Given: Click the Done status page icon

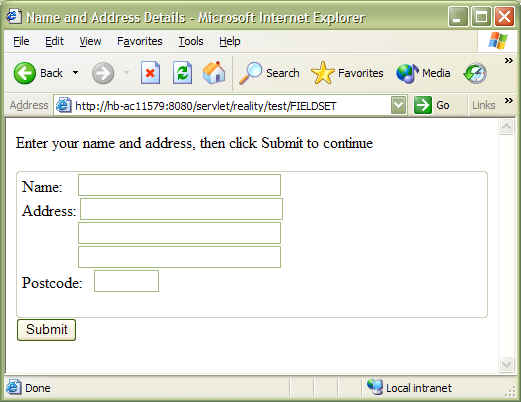Looking at the screenshot, I should coord(14,387).
